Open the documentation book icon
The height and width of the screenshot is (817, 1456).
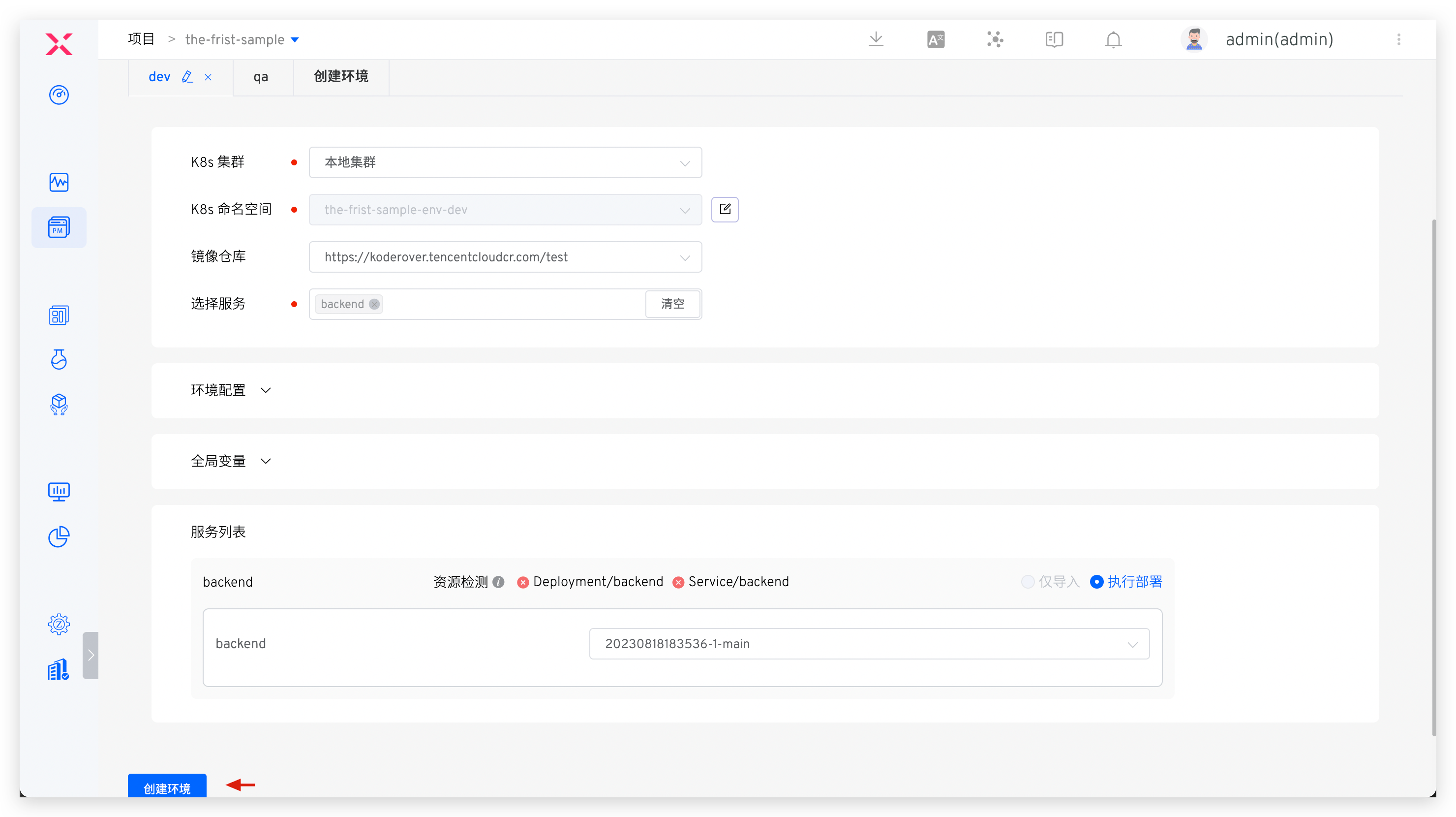(x=1054, y=39)
